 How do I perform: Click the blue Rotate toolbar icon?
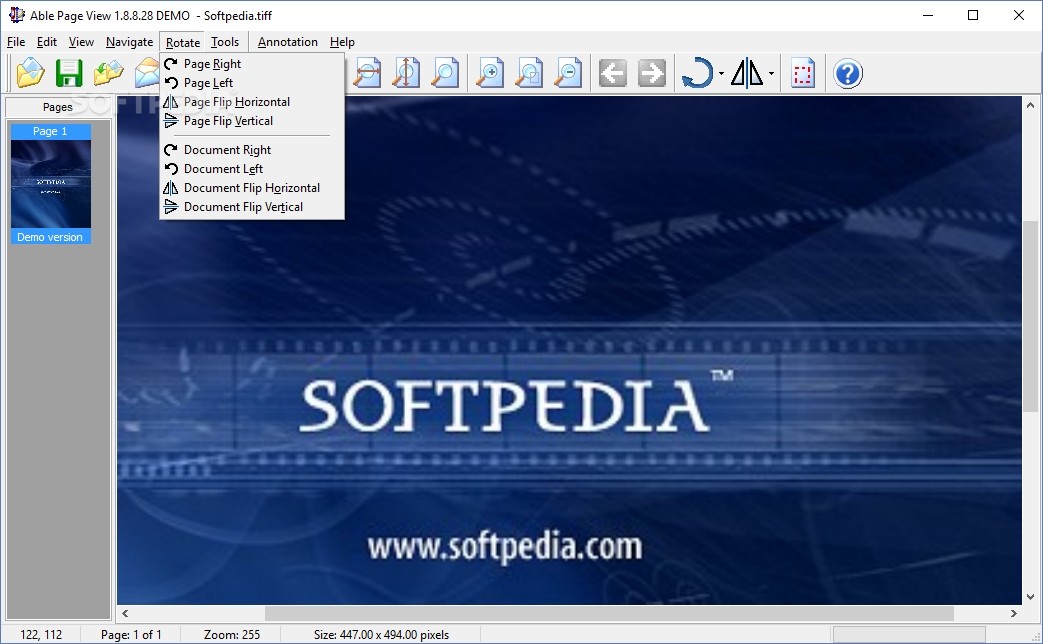point(697,73)
